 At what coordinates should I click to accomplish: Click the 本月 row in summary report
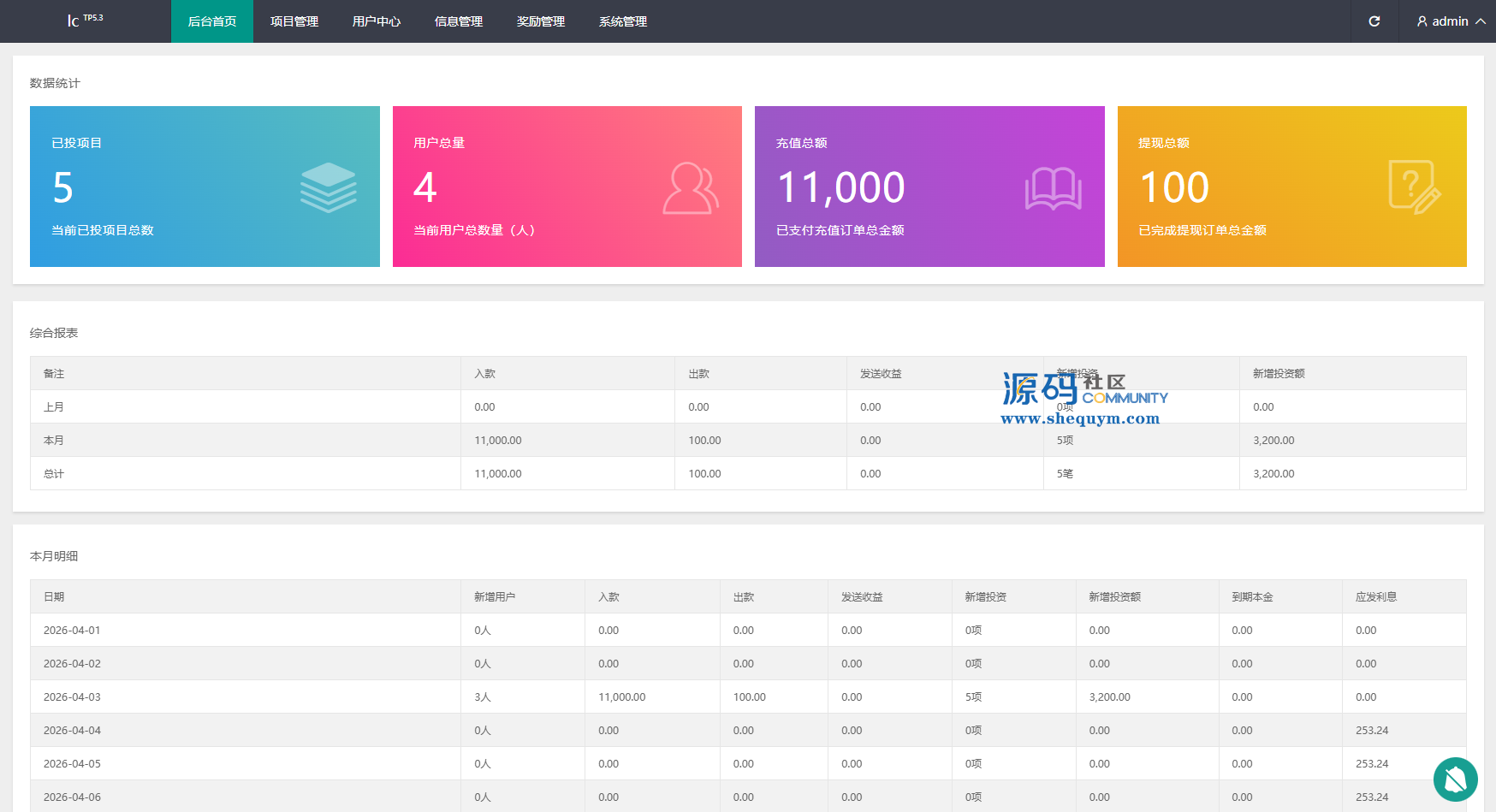54,441
